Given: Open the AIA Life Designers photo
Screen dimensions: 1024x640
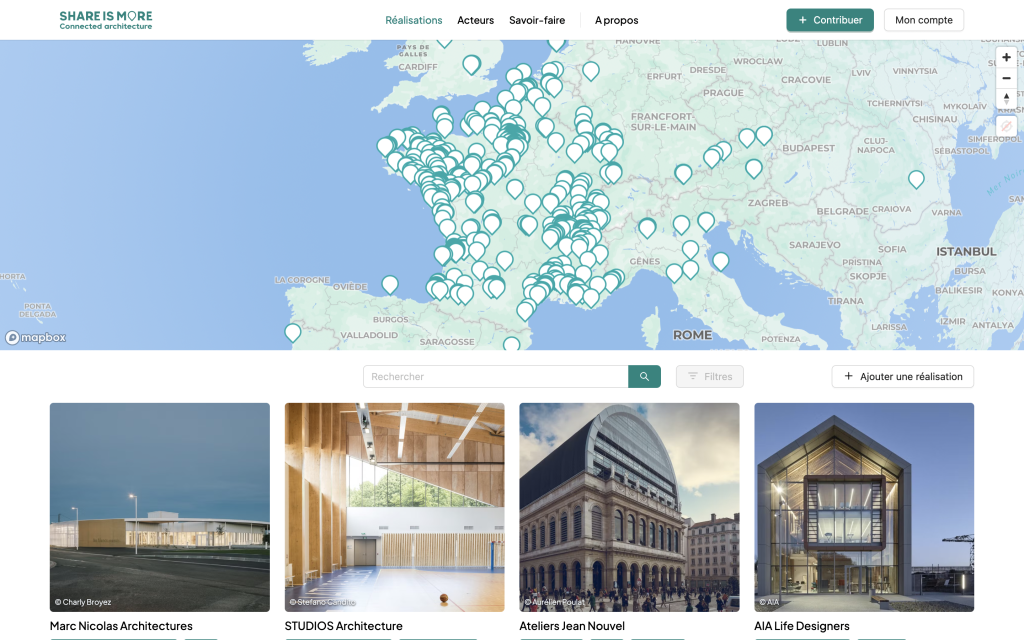Looking at the screenshot, I should [864, 507].
